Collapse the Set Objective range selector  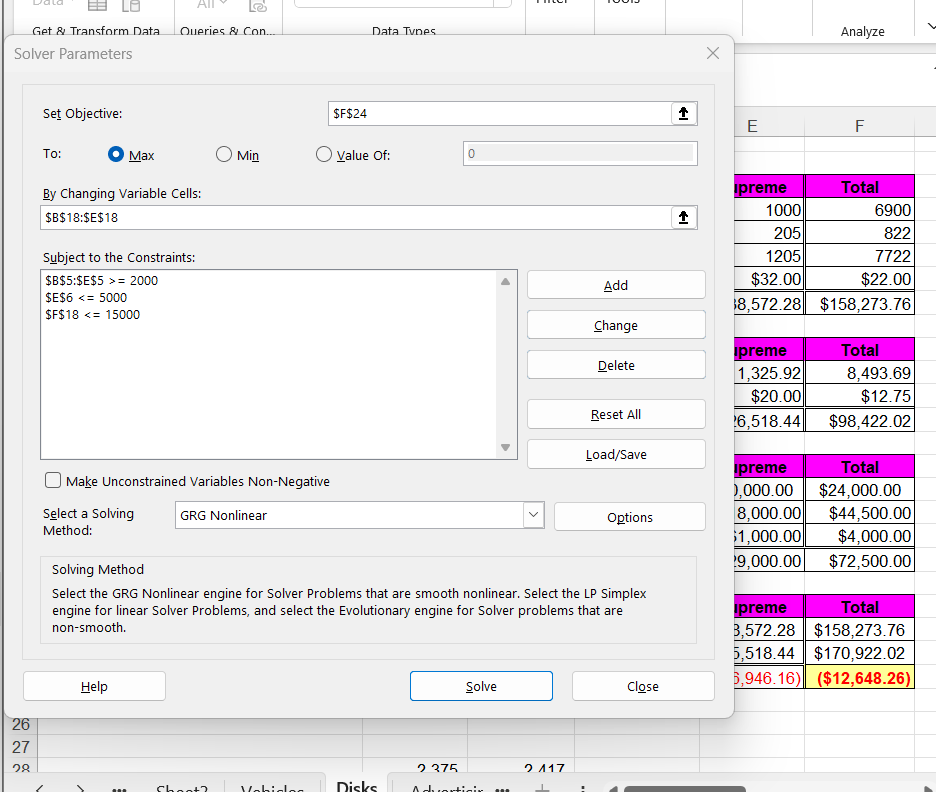[683, 113]
